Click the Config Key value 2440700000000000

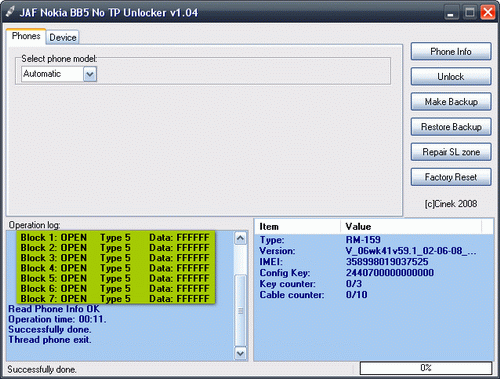click(390, 273)
